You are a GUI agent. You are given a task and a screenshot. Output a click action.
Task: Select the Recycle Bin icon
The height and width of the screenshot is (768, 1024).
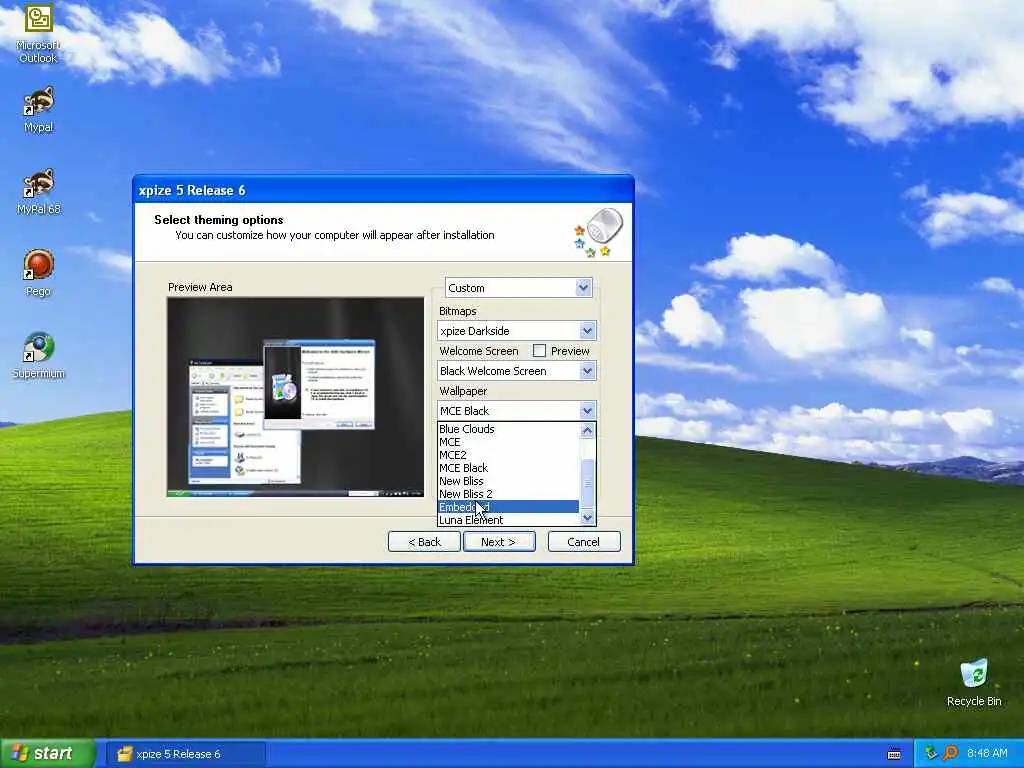[974, 682]
